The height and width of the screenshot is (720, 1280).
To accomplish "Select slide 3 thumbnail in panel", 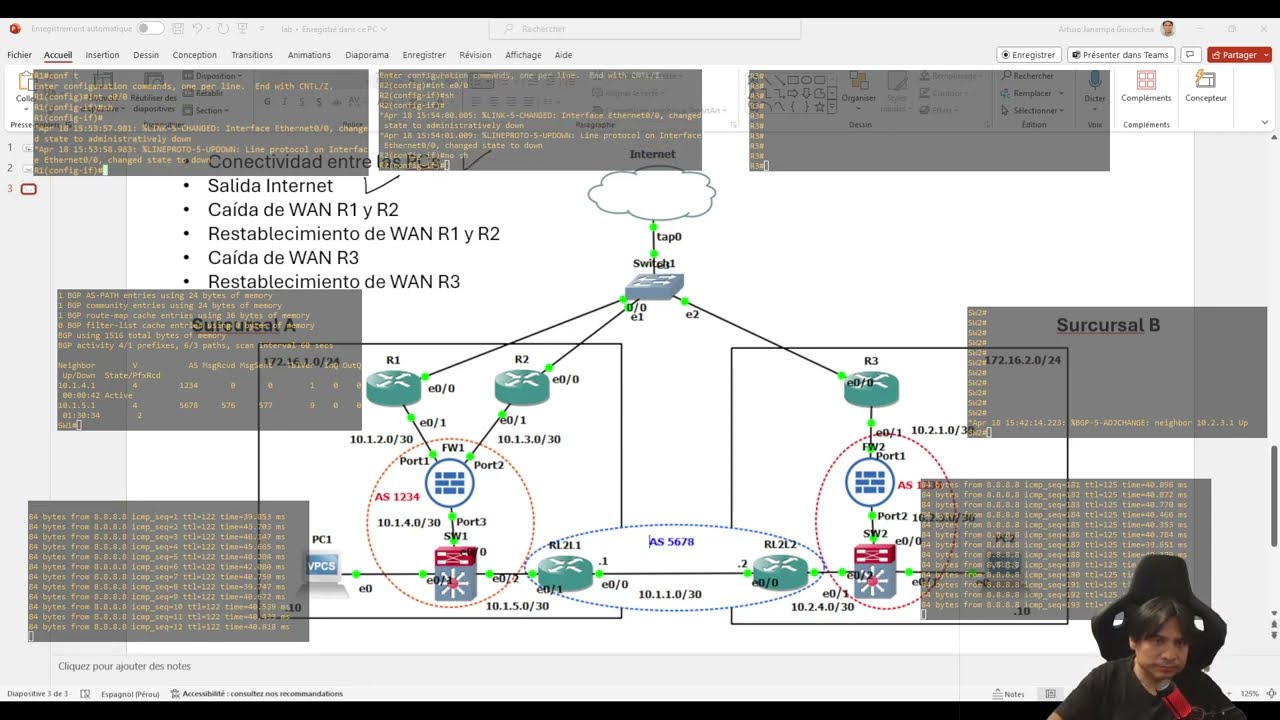I will 28,189.
